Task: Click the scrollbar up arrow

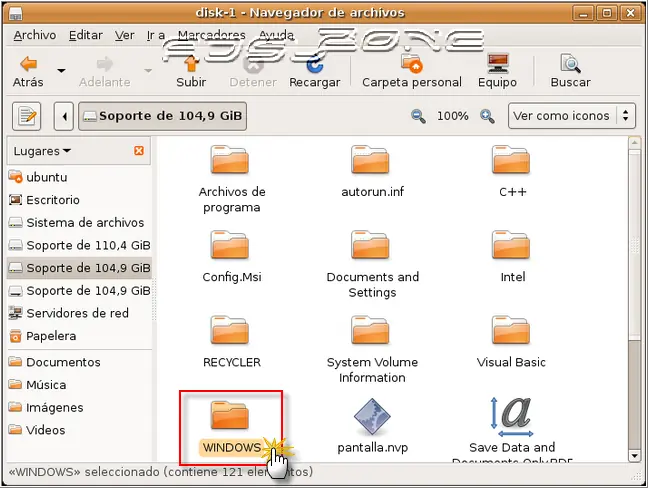Action: [634, 143]
